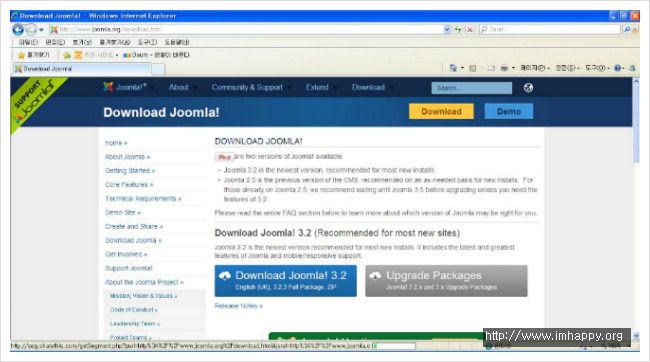The image size is (650, 362).
Task: Click the blue Help icon in command bar
Action: point(618,68)
